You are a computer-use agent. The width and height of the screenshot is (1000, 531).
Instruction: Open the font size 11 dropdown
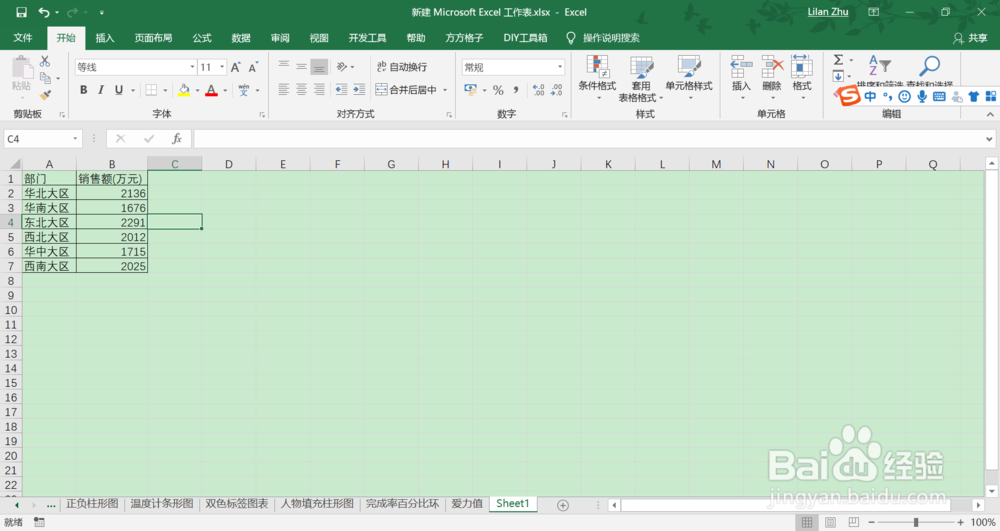tap(222, 67)
